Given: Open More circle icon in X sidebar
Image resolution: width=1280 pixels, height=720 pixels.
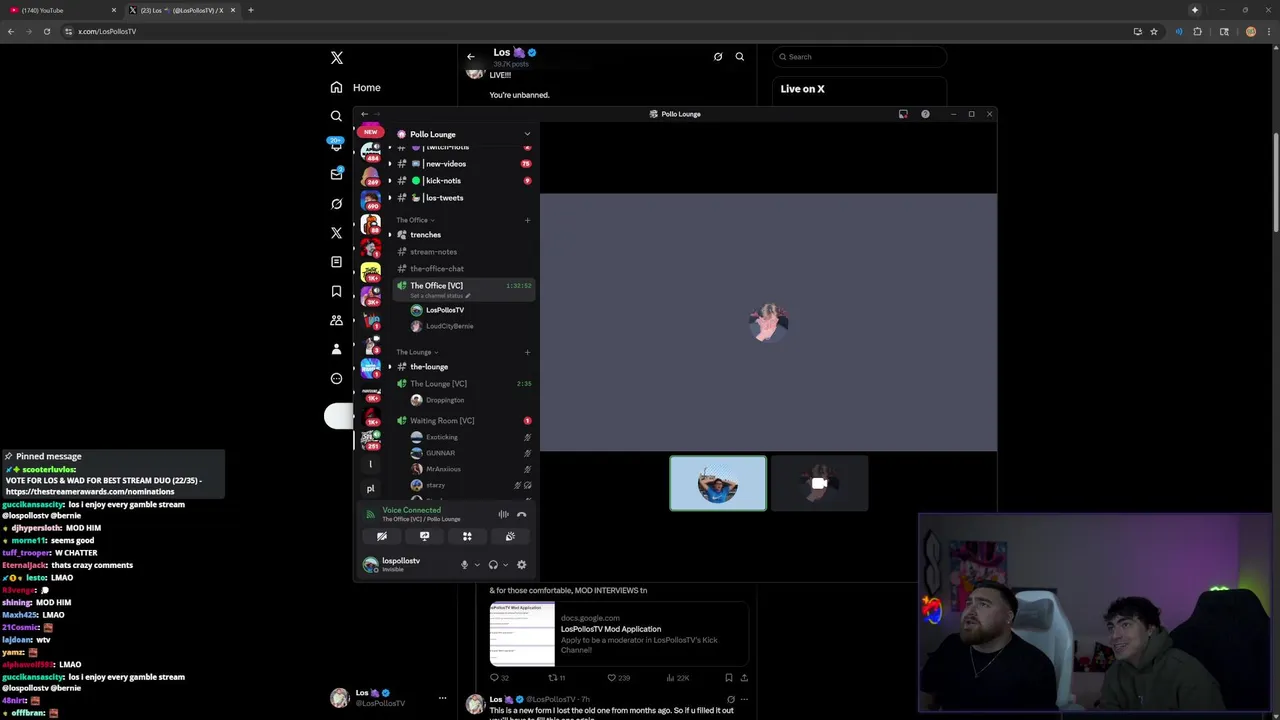Looking at the screenshot, I should point(336,378).
